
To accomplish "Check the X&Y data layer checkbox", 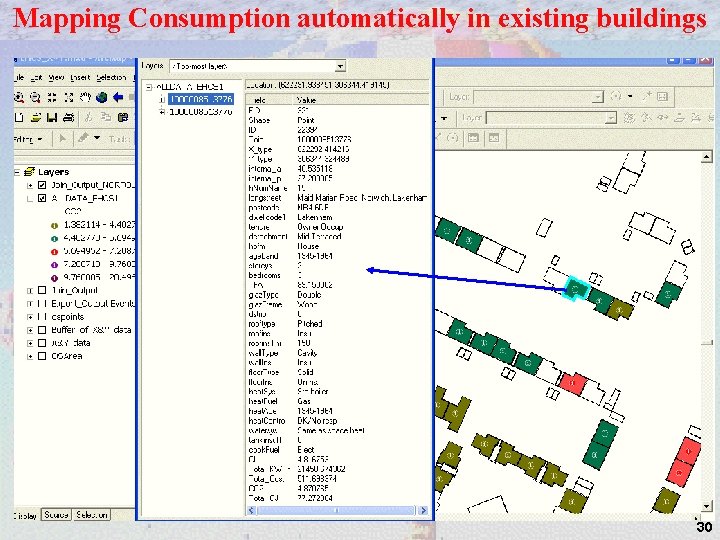I will click(42, 343).
